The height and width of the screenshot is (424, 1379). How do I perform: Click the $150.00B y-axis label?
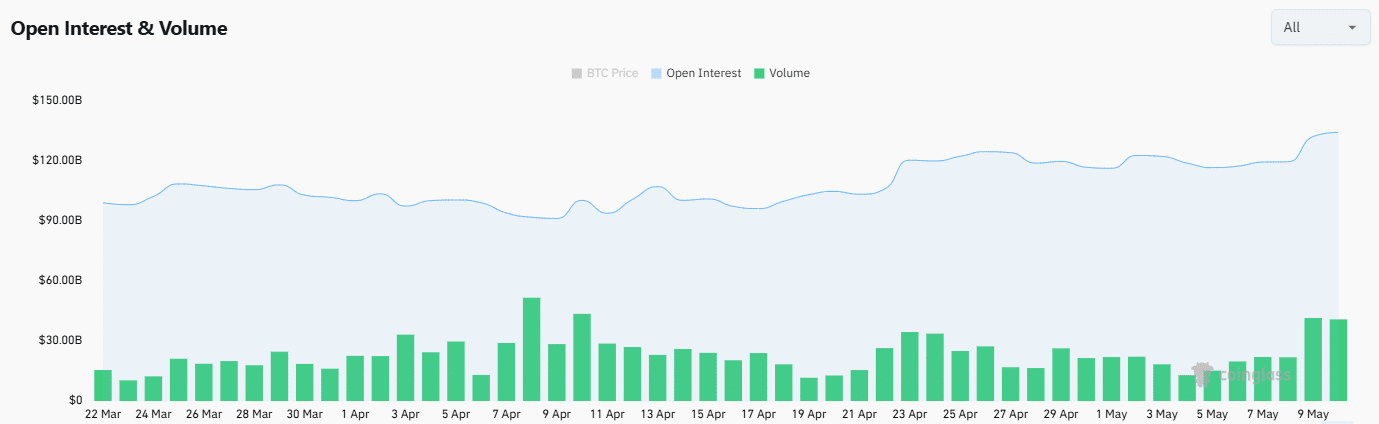point(57,100)
